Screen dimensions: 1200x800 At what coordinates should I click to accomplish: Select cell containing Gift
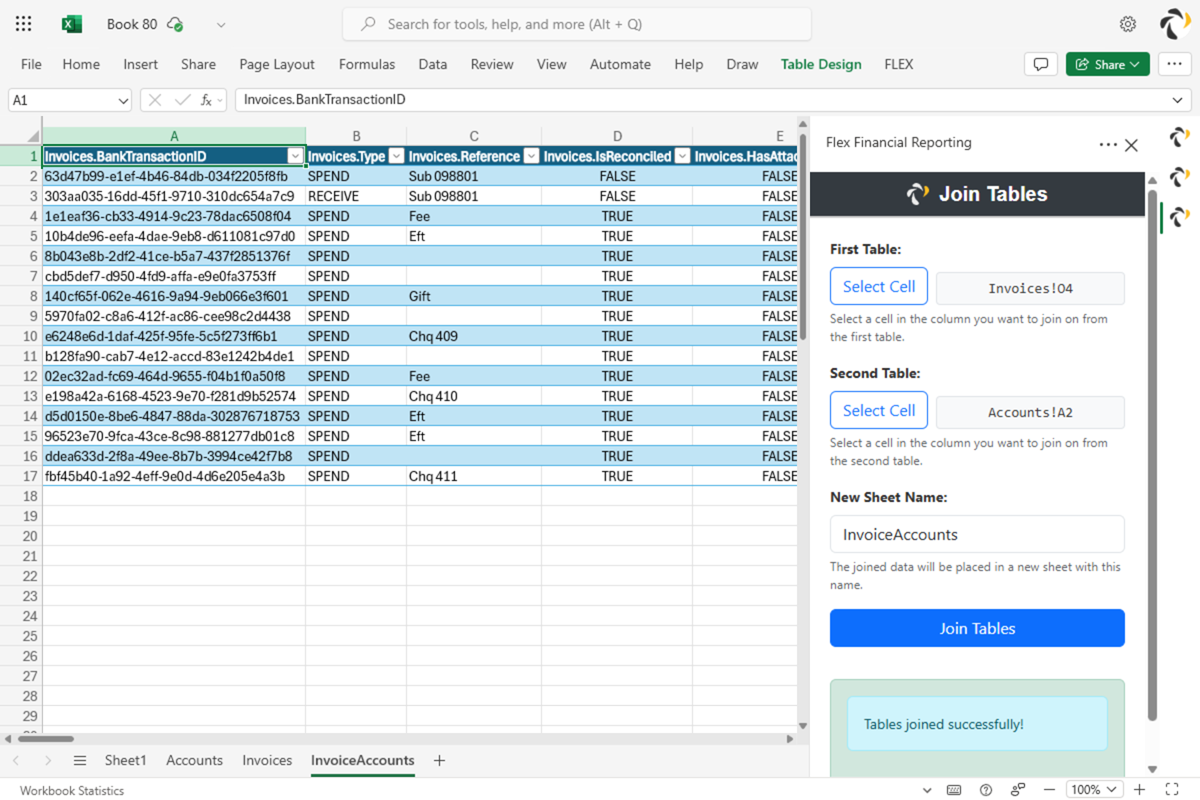click(474, 296)
